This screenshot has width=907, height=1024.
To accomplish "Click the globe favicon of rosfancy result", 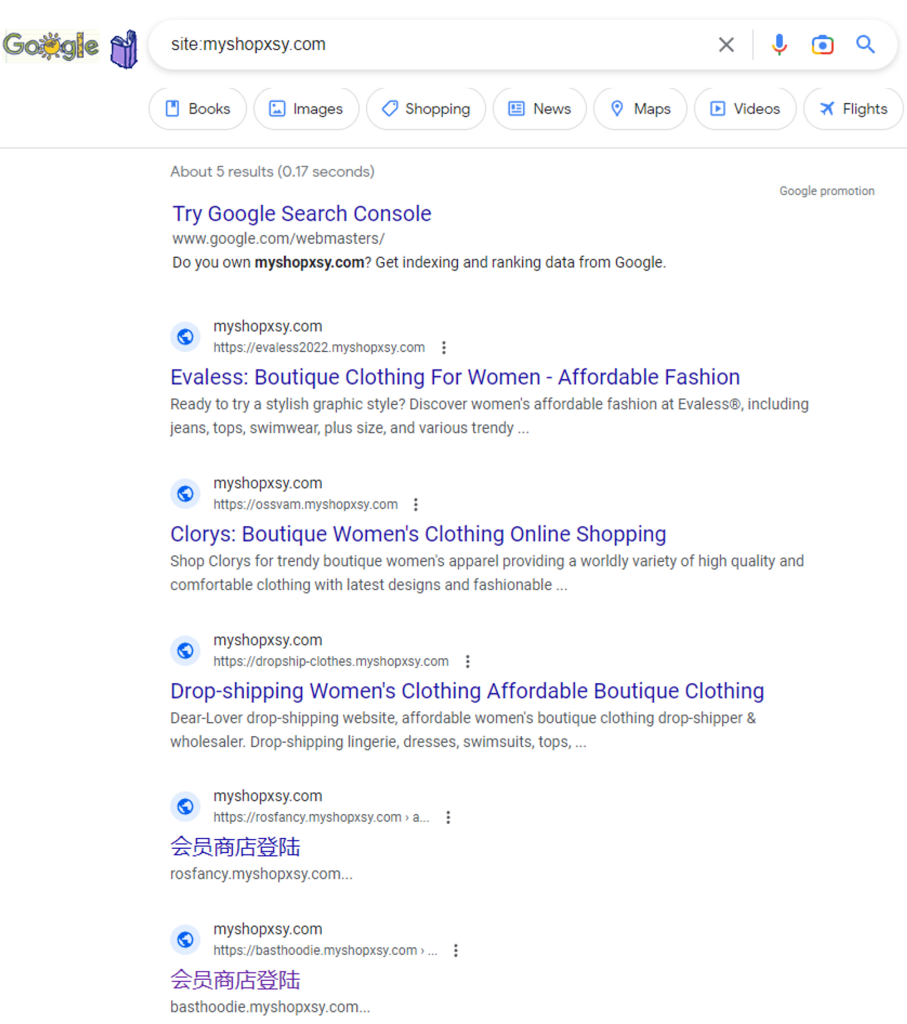I will pyautogui.click(x=185, y=807).
